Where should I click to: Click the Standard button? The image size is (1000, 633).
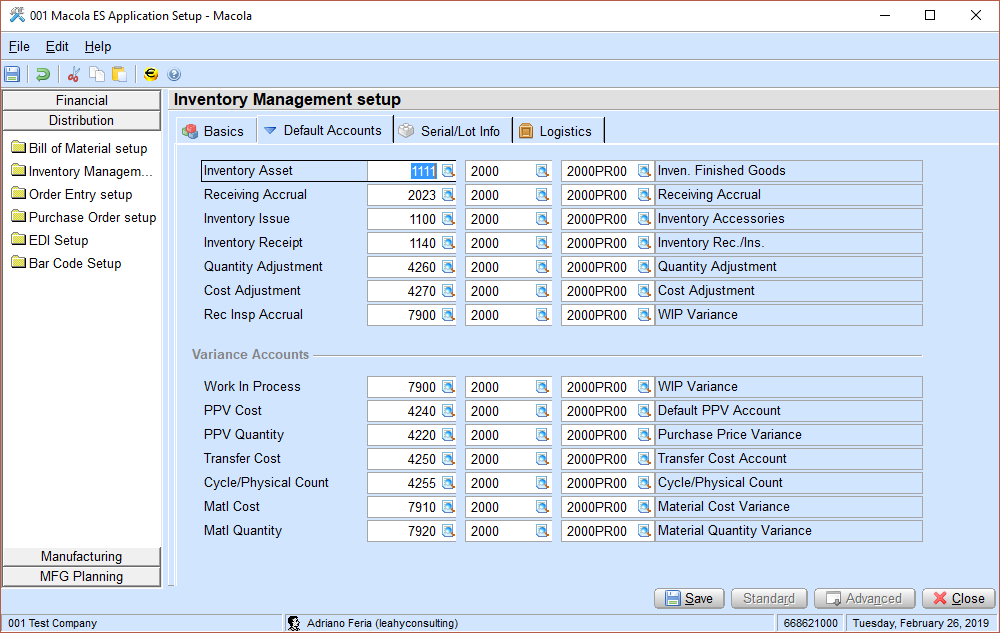pyautogui.click(x=769, y=599)
